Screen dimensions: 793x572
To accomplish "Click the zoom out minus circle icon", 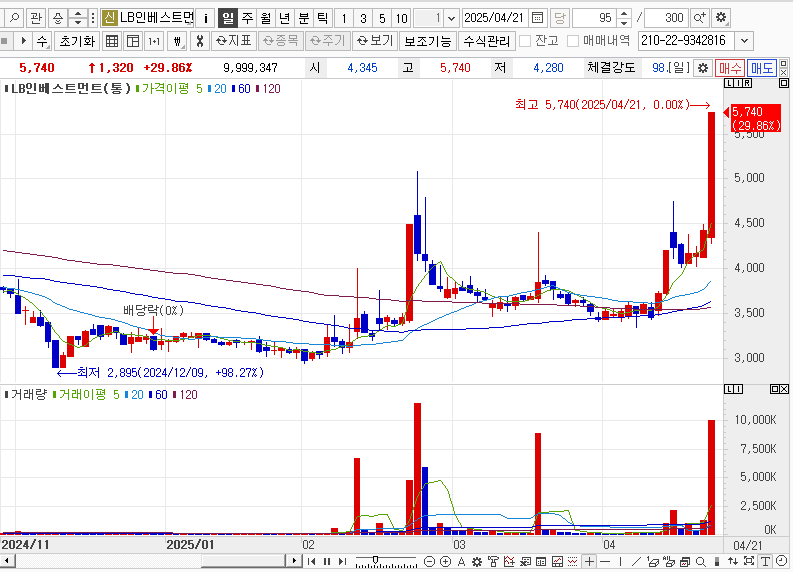I will (429, 561).
